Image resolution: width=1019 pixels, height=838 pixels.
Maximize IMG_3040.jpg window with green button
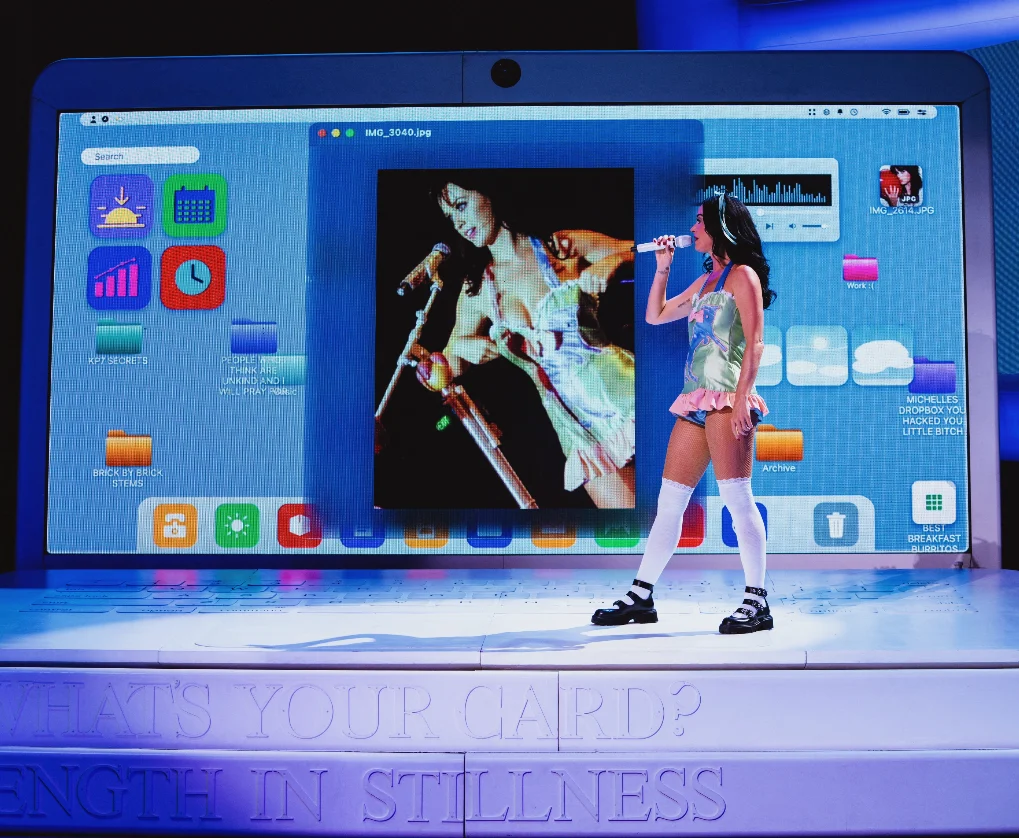coord(350,133)
